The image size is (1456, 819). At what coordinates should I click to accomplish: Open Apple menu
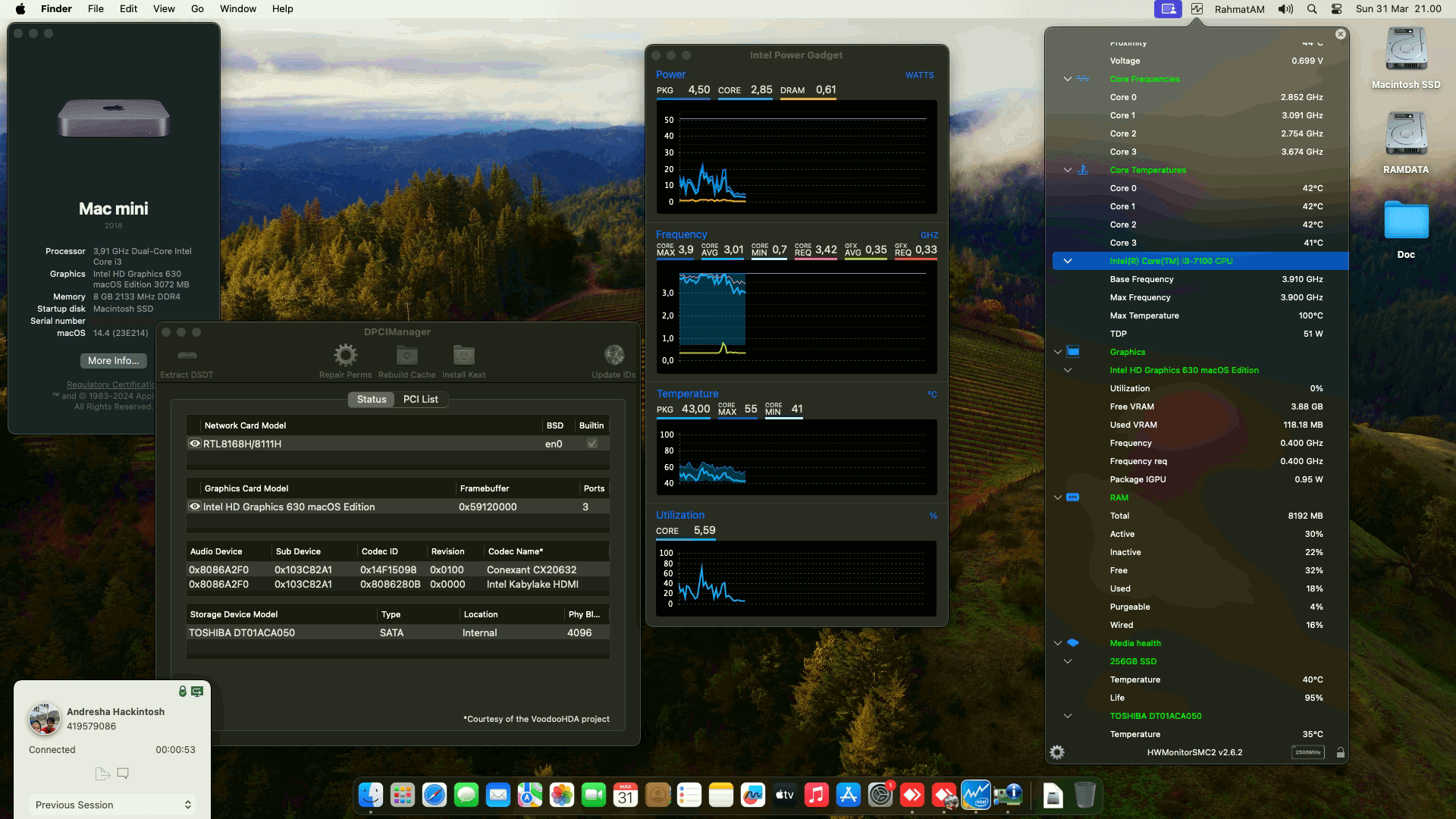pyautogui.click(x=20, y=9)
